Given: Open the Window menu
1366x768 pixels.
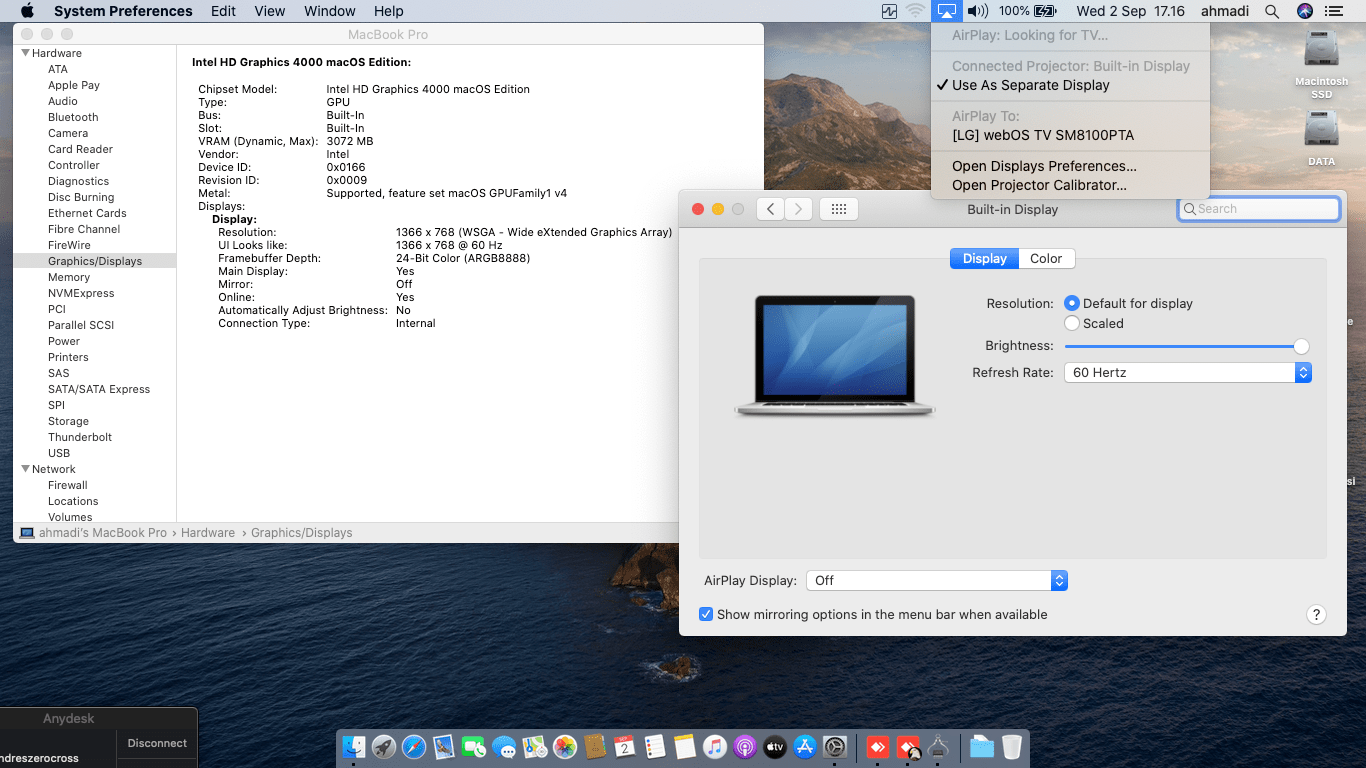Looking at the screenshot, I should pyautogui.click(x=330, y=11).
